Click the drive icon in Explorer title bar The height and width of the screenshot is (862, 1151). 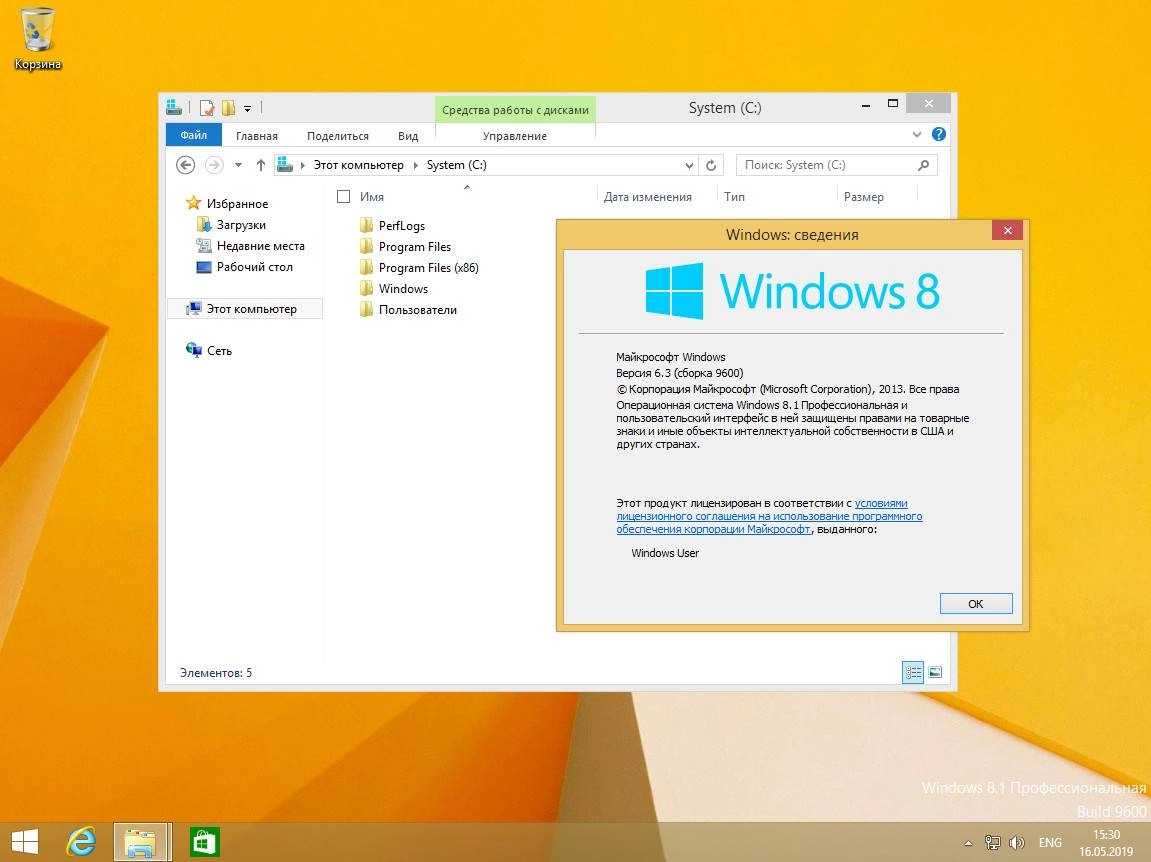[174, 107]
